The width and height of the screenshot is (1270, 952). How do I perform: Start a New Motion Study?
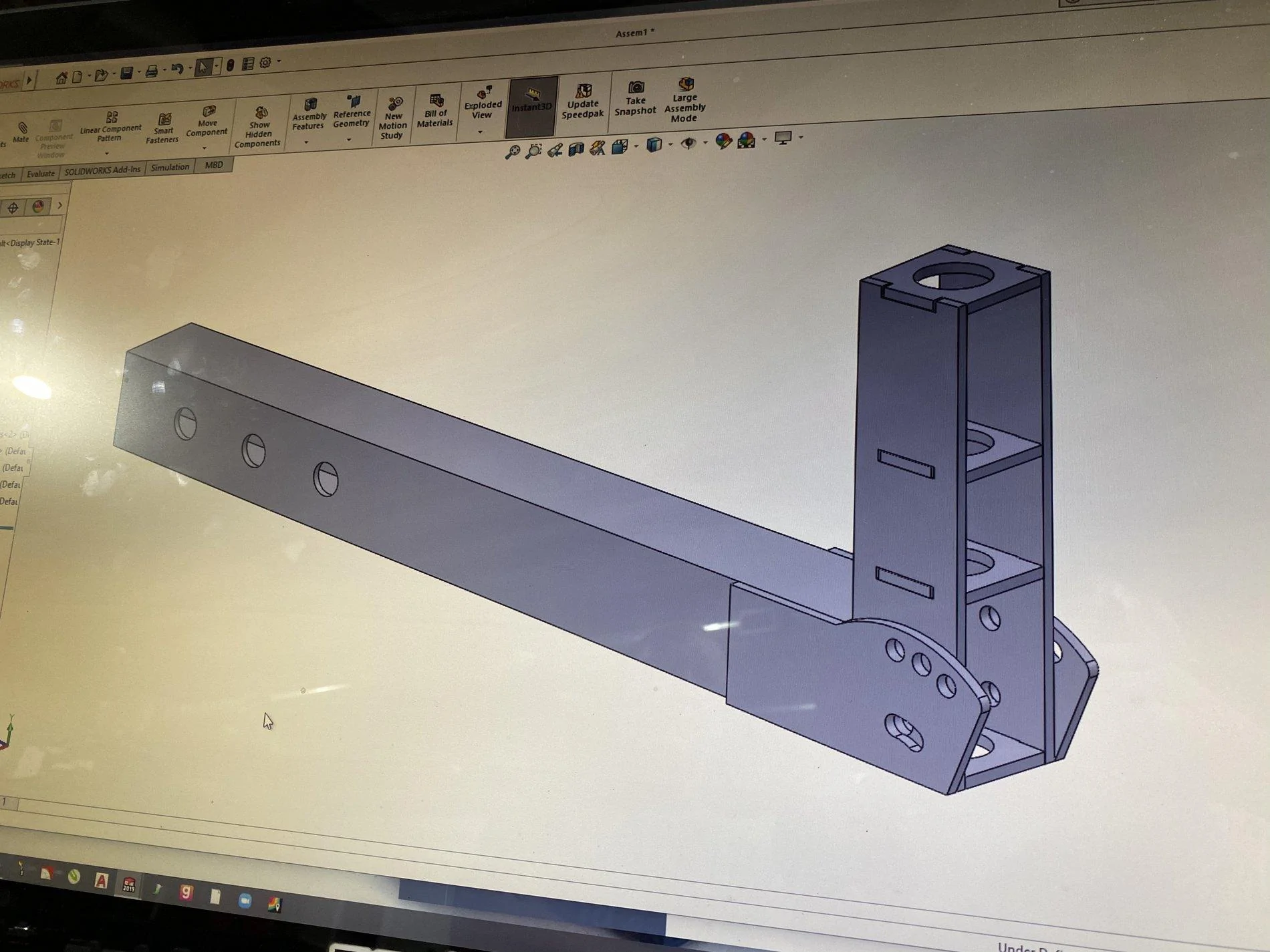click(393, 118)
